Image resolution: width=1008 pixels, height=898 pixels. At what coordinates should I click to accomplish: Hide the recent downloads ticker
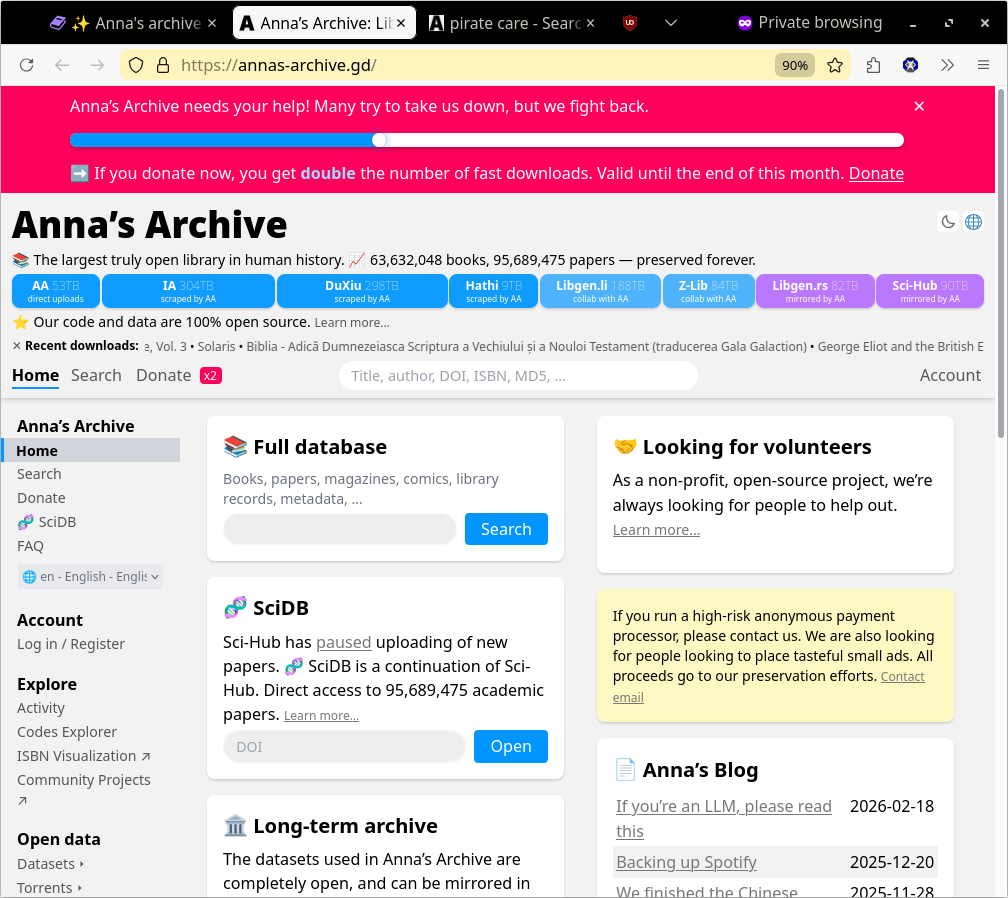[17, 346]
